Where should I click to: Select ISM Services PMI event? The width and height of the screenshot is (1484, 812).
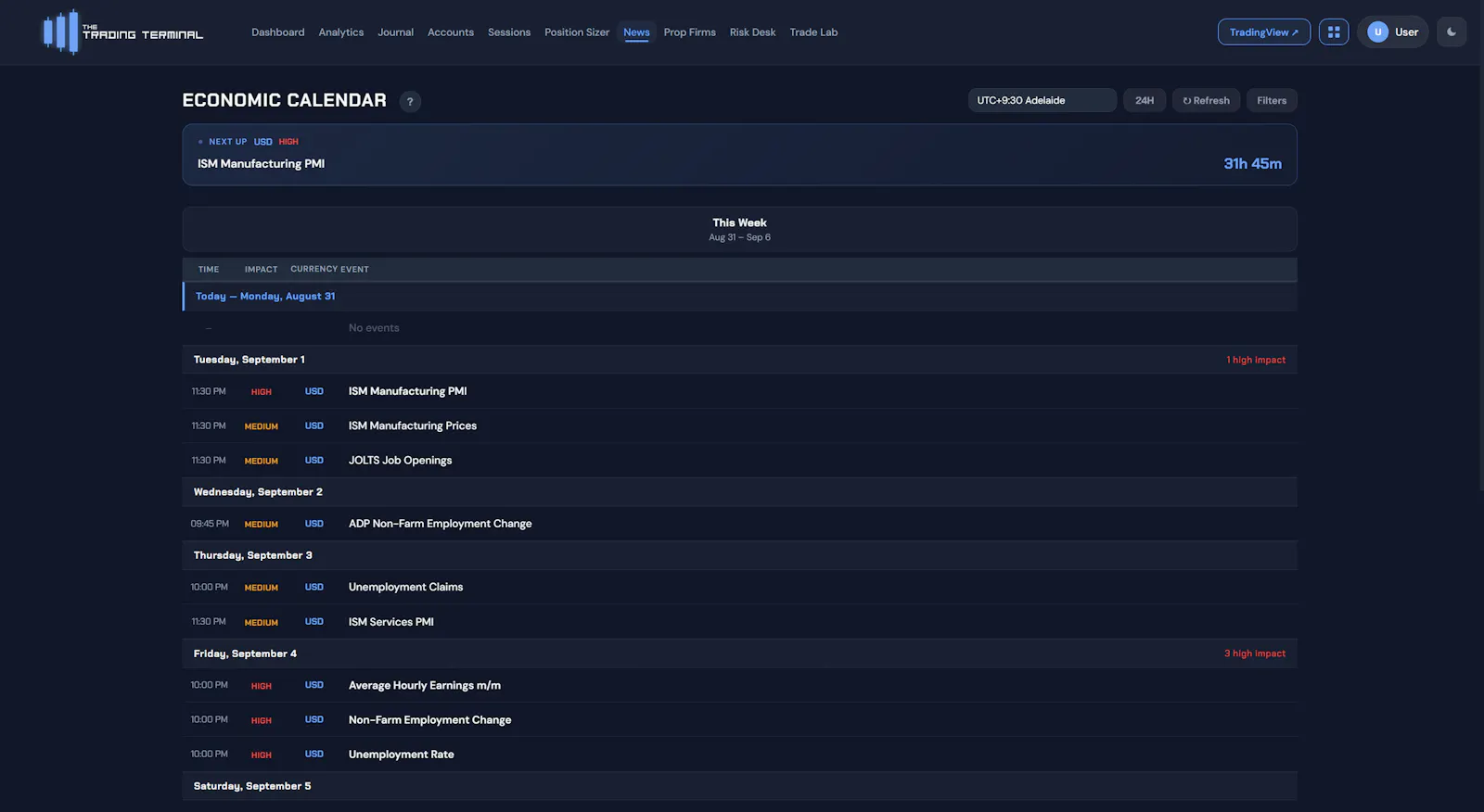739,622
